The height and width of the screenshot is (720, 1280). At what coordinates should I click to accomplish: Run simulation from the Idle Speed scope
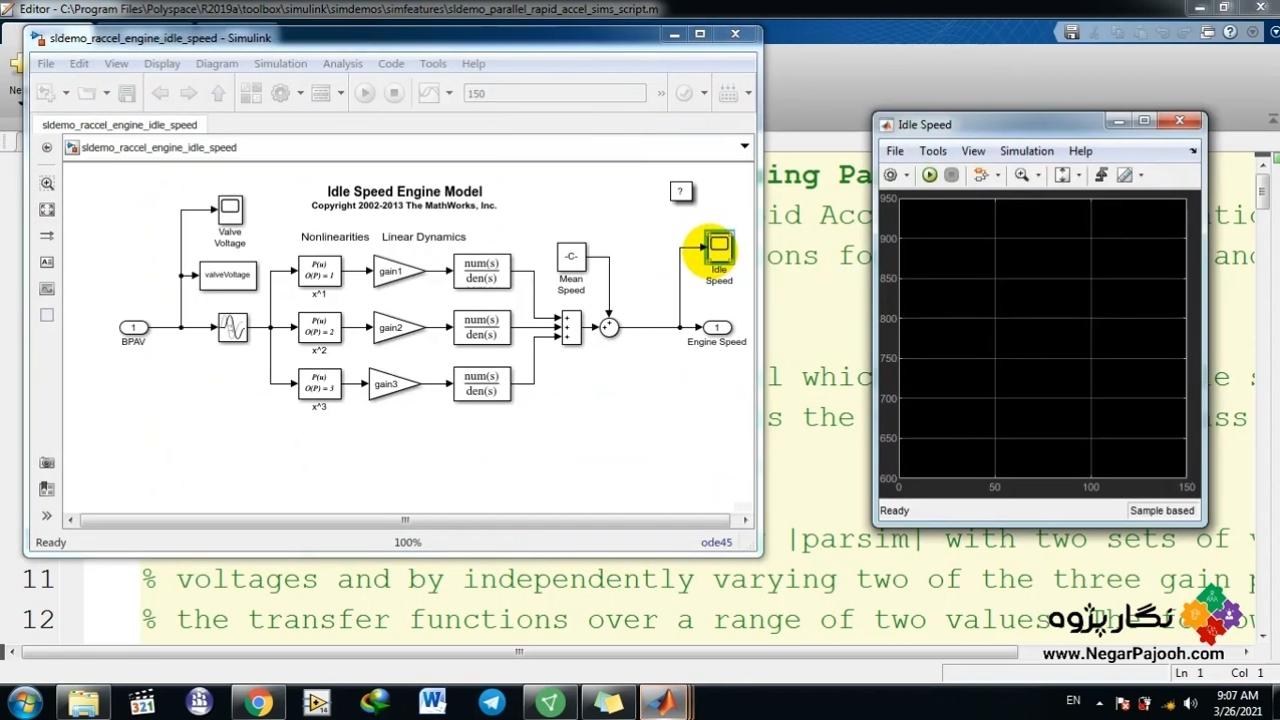pos(929,175)
